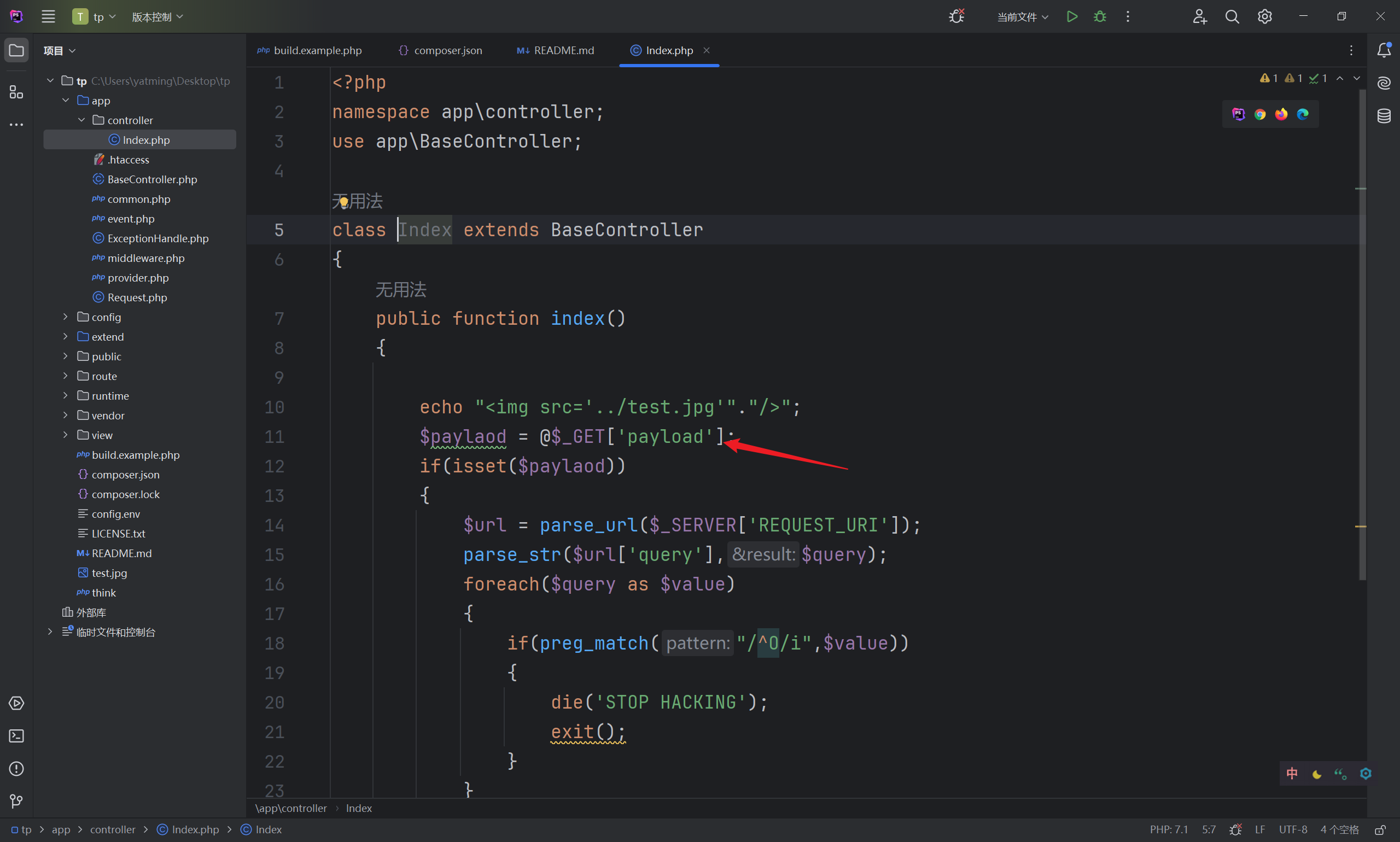This screenshot has width=1400, height=842.
Task: Toggle Chinese input mode indicator
Action: 1292,773
